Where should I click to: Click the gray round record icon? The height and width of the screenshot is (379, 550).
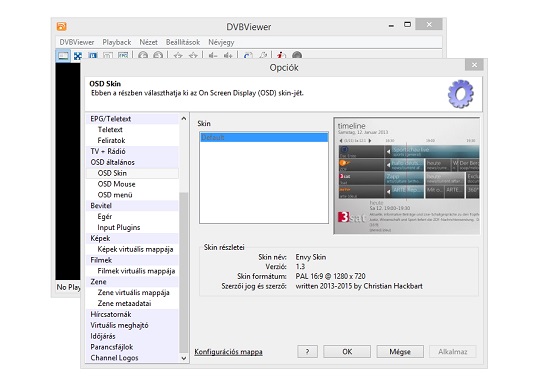point(297,55)
